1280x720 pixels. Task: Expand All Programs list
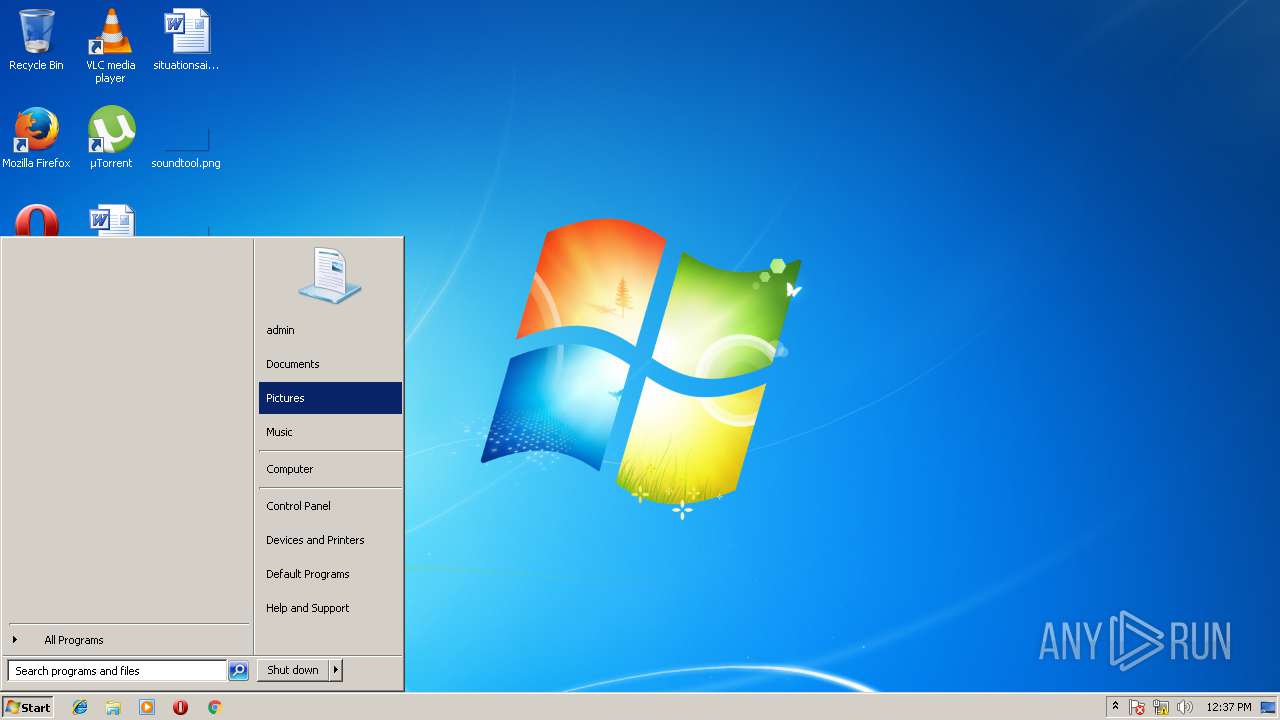point(128,640)
